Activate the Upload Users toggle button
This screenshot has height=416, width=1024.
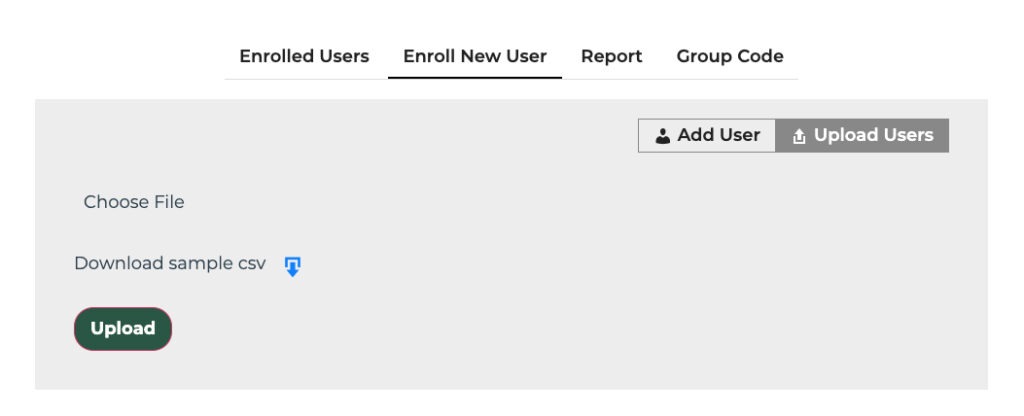point(862,135)
